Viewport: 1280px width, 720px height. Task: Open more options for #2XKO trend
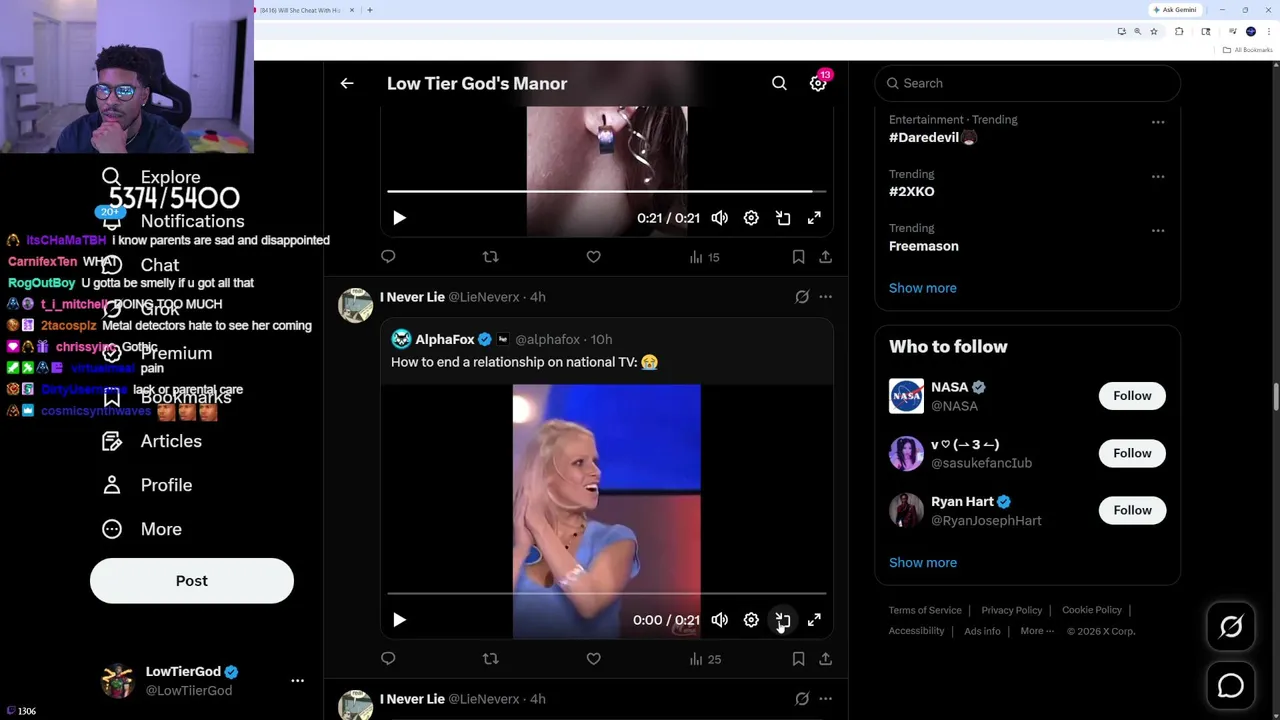click(1158, 176)
